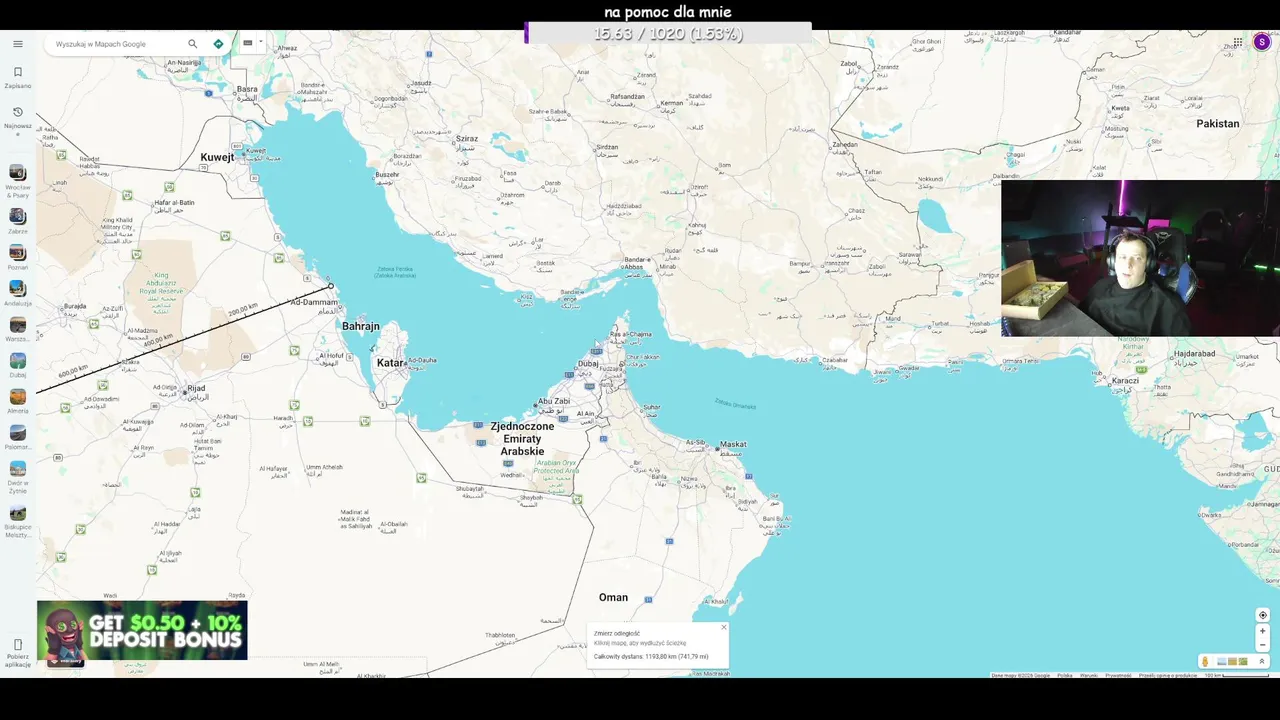Select the Dubaj recent place
The height and width of the screenshot is (720, 1280).
point(17,365)
